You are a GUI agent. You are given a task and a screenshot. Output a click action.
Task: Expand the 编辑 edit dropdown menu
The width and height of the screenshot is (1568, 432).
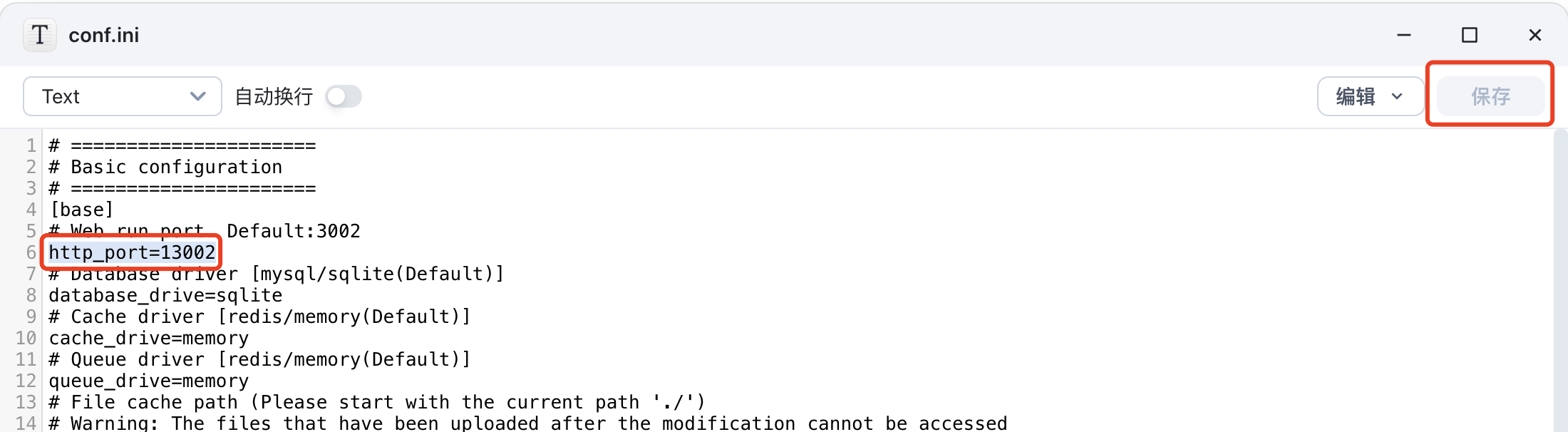click(x=1370, y=96)
